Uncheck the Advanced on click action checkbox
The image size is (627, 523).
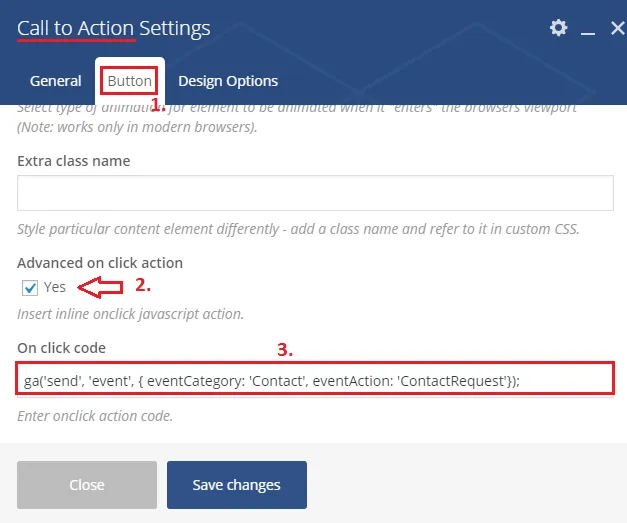[30, 288]
